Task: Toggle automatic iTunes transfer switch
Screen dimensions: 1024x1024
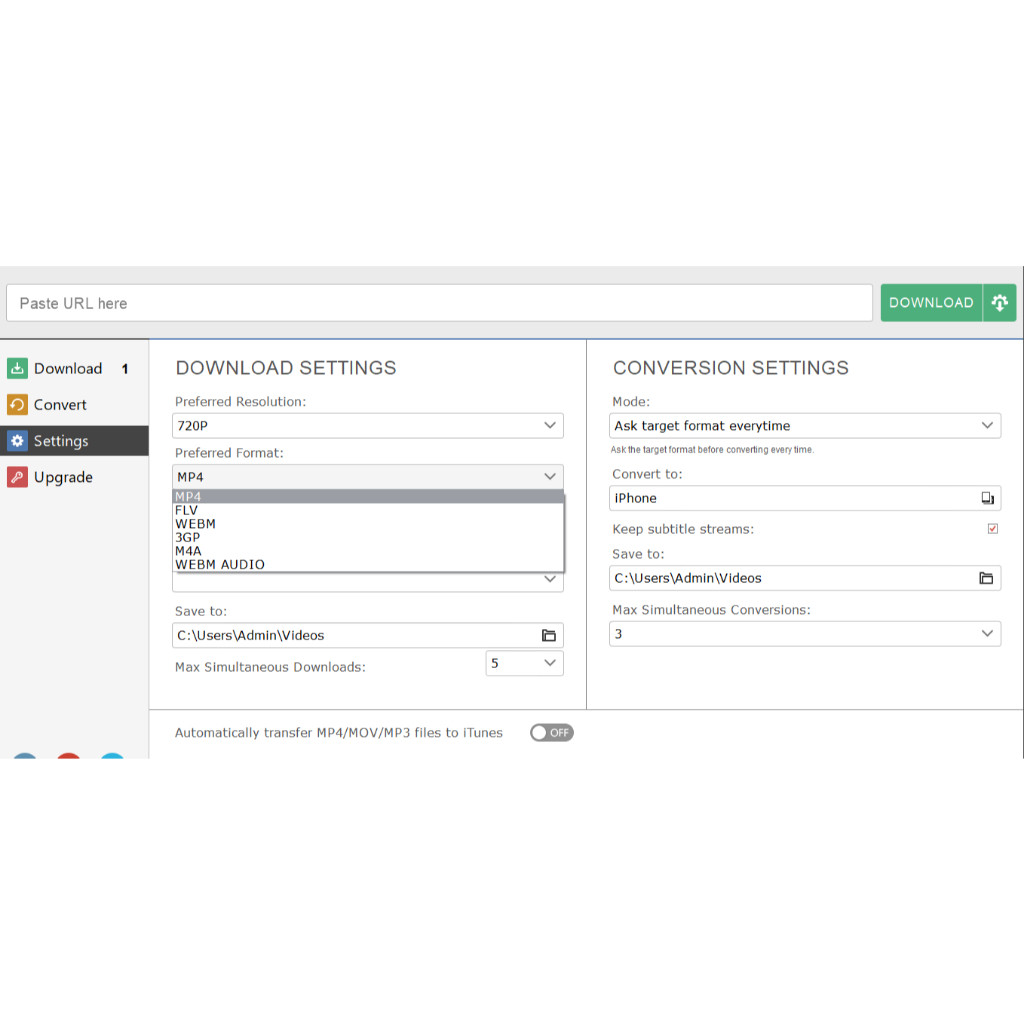Action: tap(551, 733)
